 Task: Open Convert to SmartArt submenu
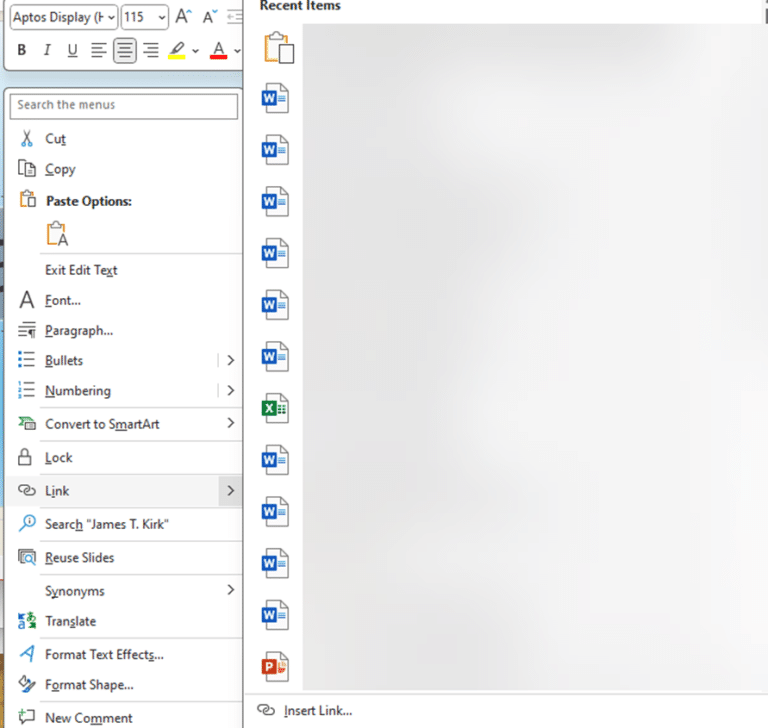click(x=124, y=424)
